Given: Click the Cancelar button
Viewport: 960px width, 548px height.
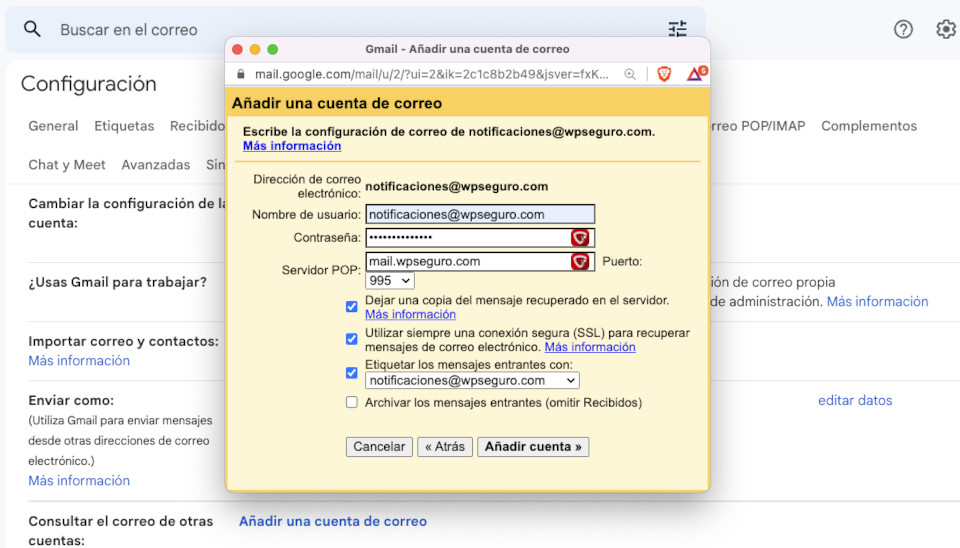Looking at the screenshot, I should coord(379,446).
